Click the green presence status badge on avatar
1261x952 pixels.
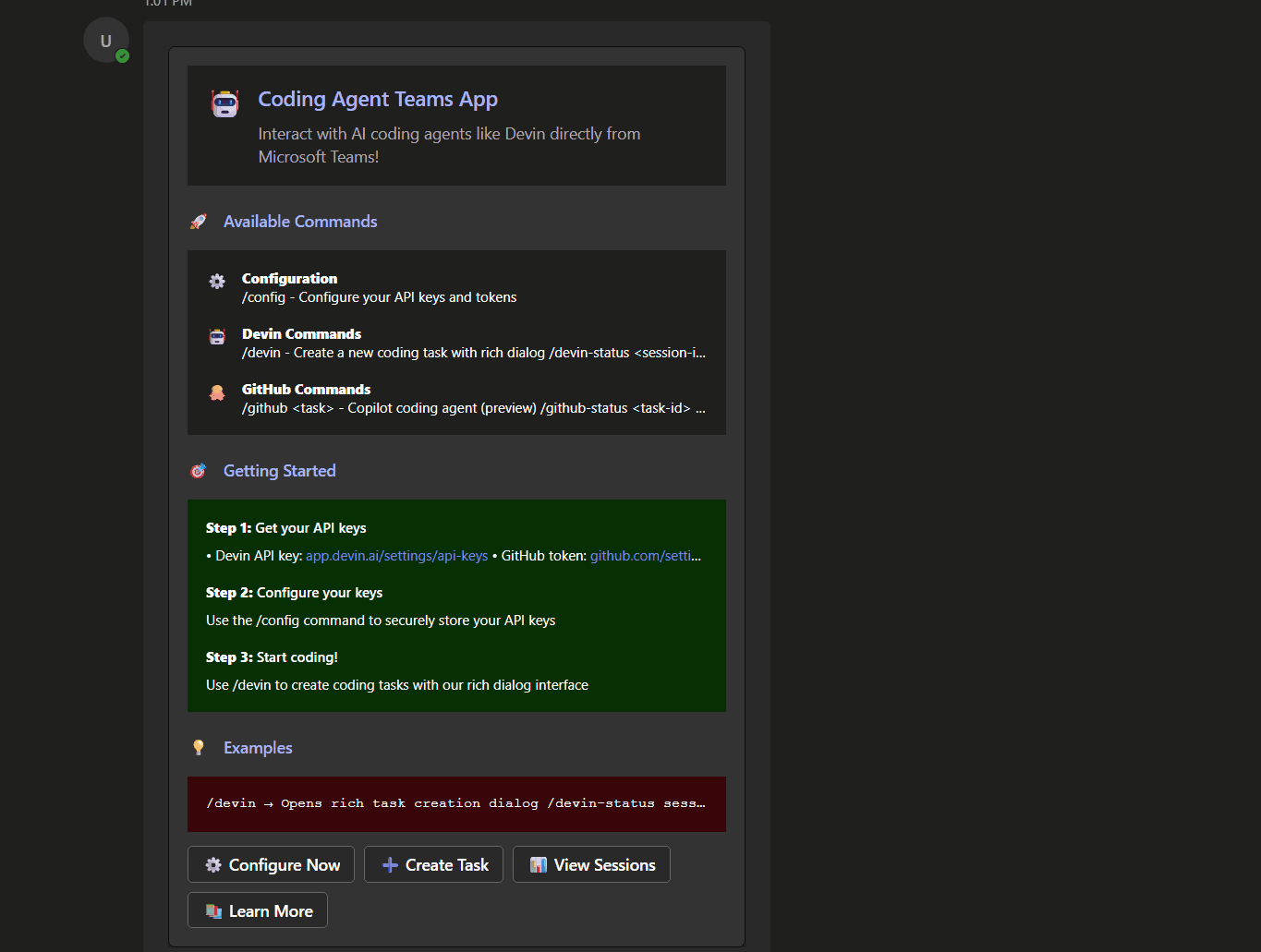click(x=123, y=56)
